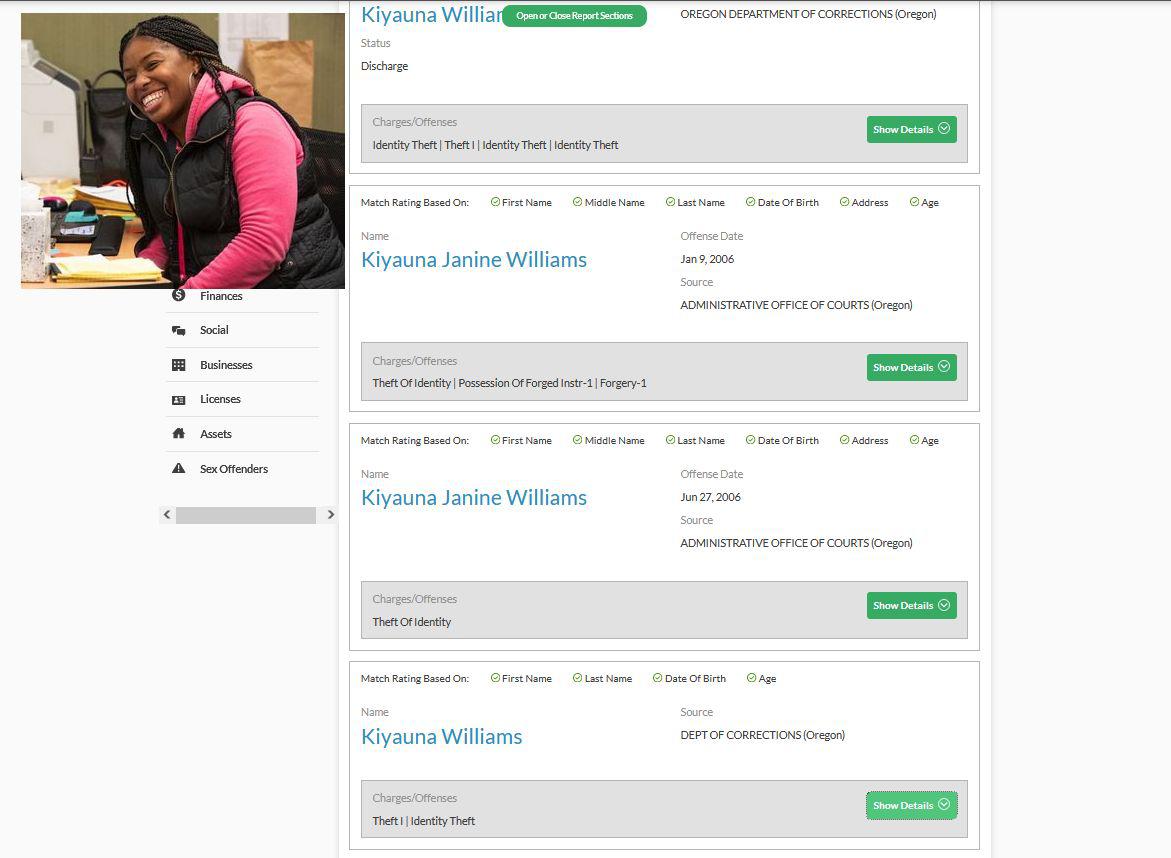Image resolution: width=1171 pixels, height=858 pixels.
Task: Click the Assets house icon
Action: pyautogui.click(x=179, y=434)
